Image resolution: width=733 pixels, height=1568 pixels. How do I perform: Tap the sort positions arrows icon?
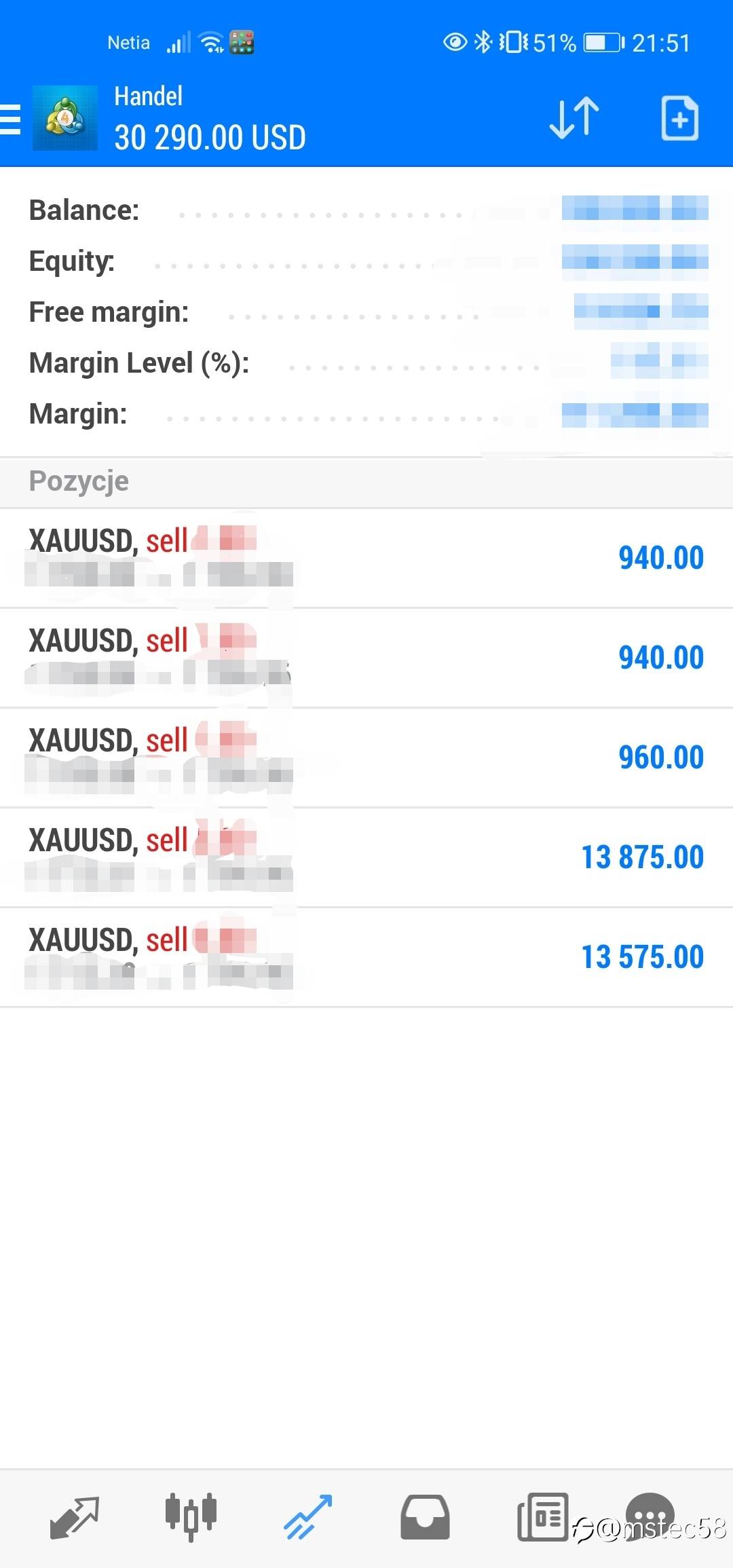(574, 118)
